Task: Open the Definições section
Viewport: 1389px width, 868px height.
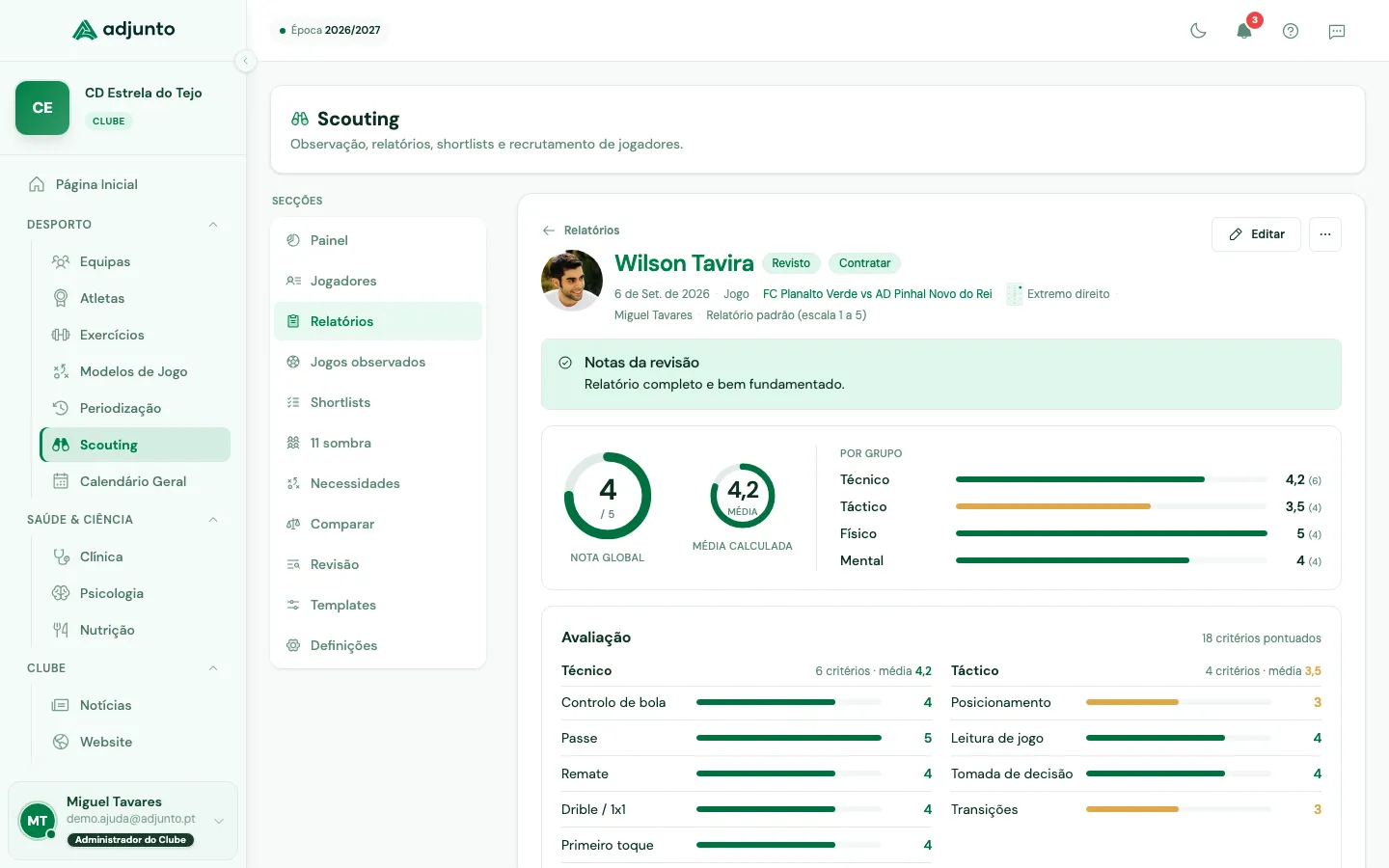Action: pos(378,645)
